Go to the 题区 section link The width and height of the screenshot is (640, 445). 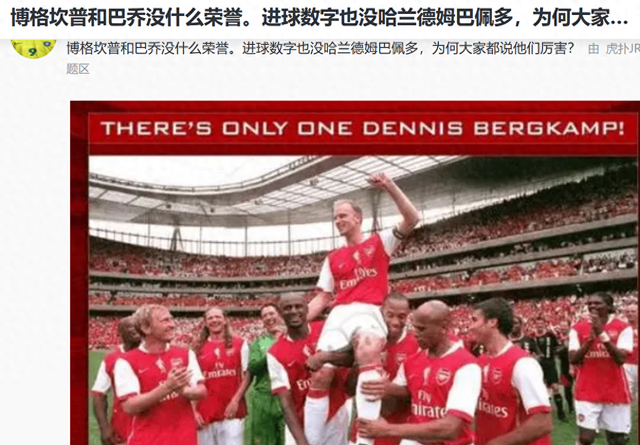pyautogui.click(x=78, y=69)
